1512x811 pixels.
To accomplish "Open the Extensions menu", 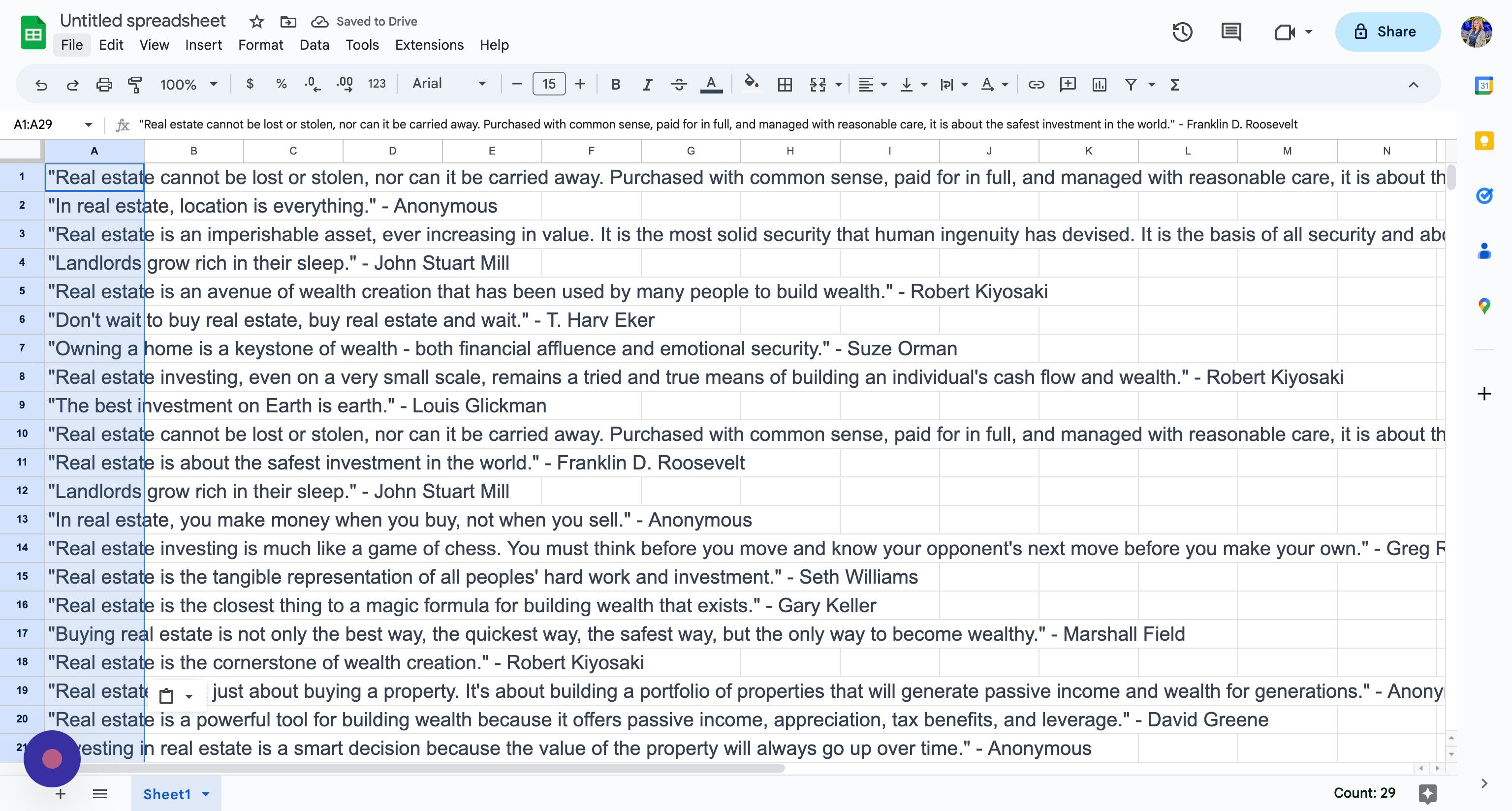I will pyautogui.click(x=429, y=45).
